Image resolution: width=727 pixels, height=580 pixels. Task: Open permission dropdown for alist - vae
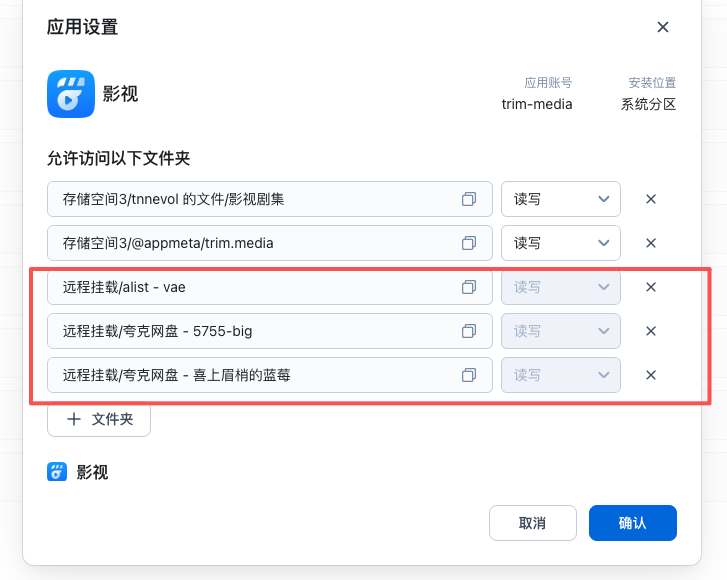click(560, 287)
